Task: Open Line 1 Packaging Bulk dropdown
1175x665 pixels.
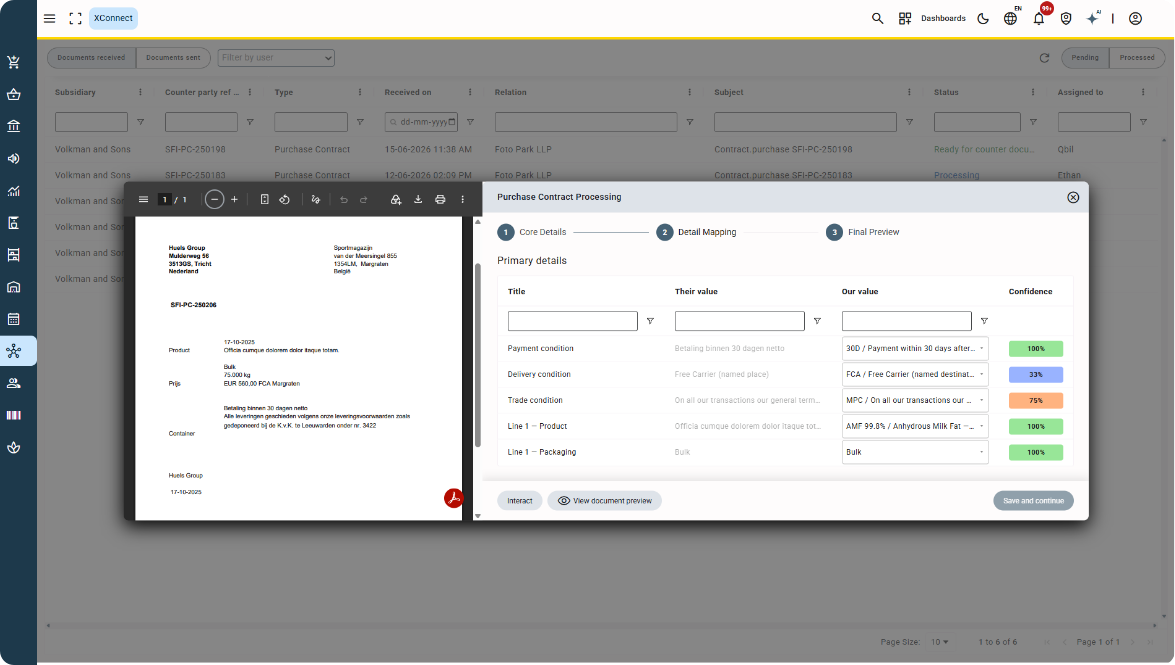Action: (x=915, y=452)
